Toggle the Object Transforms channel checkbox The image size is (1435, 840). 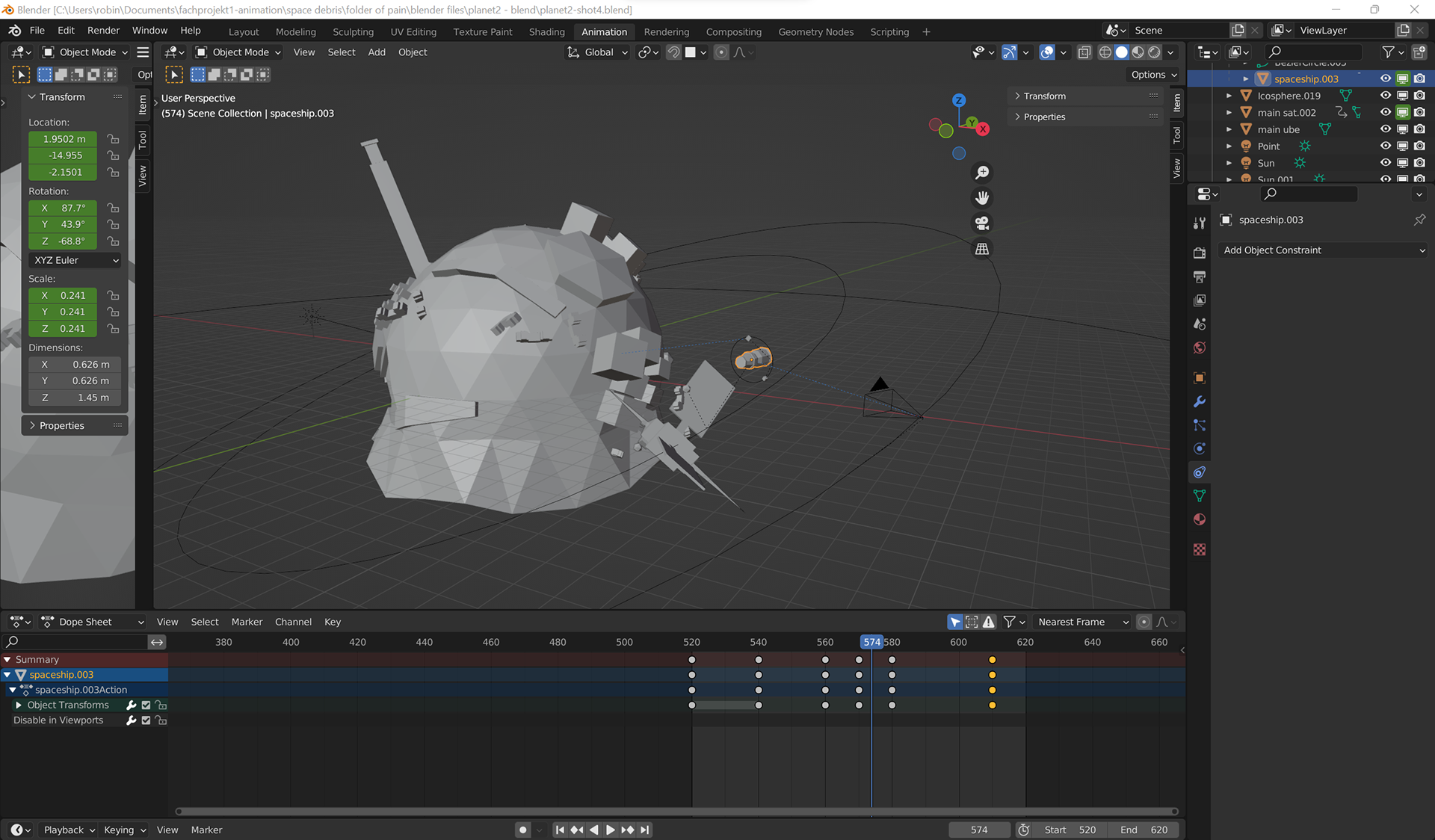tap(146, 705)
